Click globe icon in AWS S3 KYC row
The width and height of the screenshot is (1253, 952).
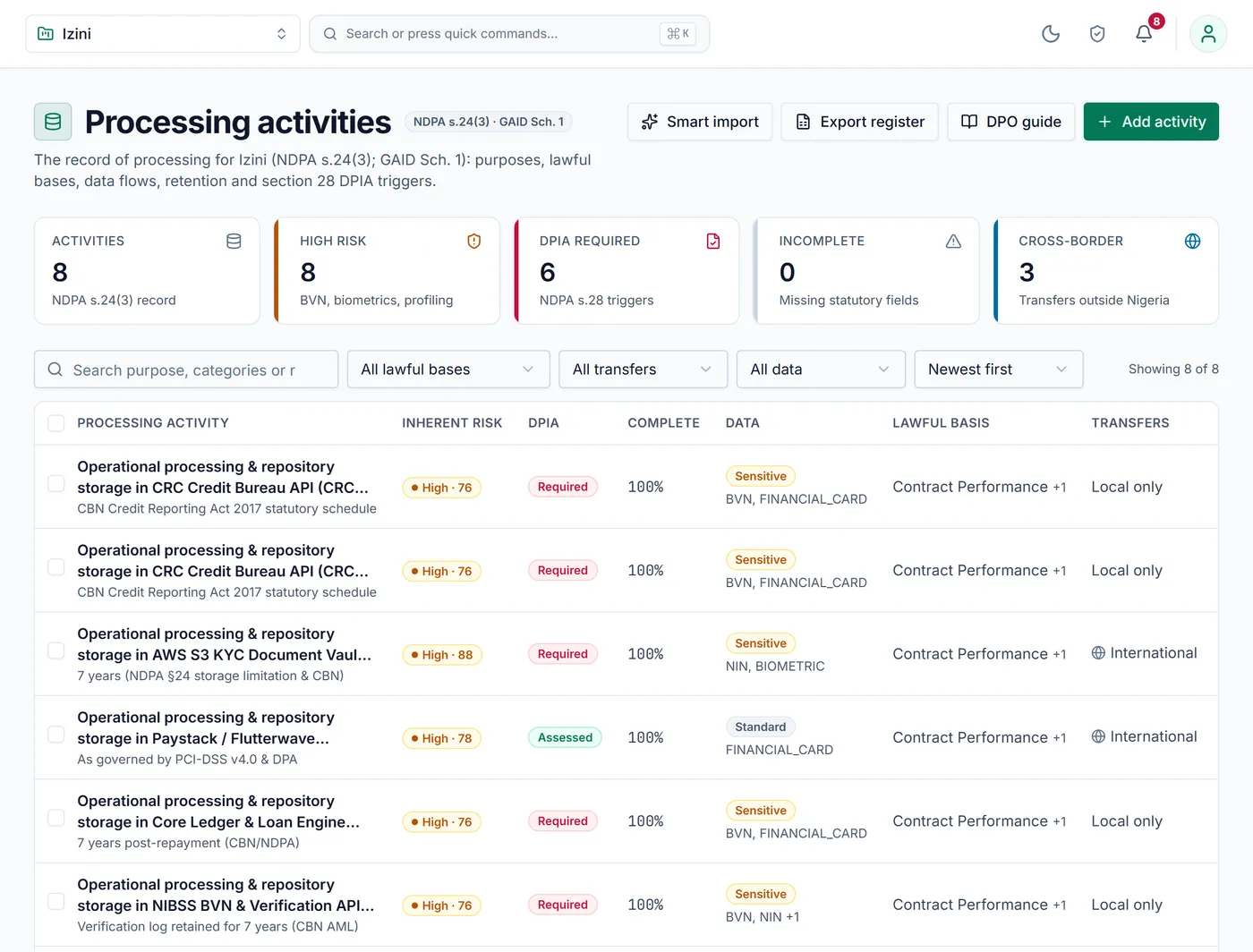click(x=1098, y=653)
